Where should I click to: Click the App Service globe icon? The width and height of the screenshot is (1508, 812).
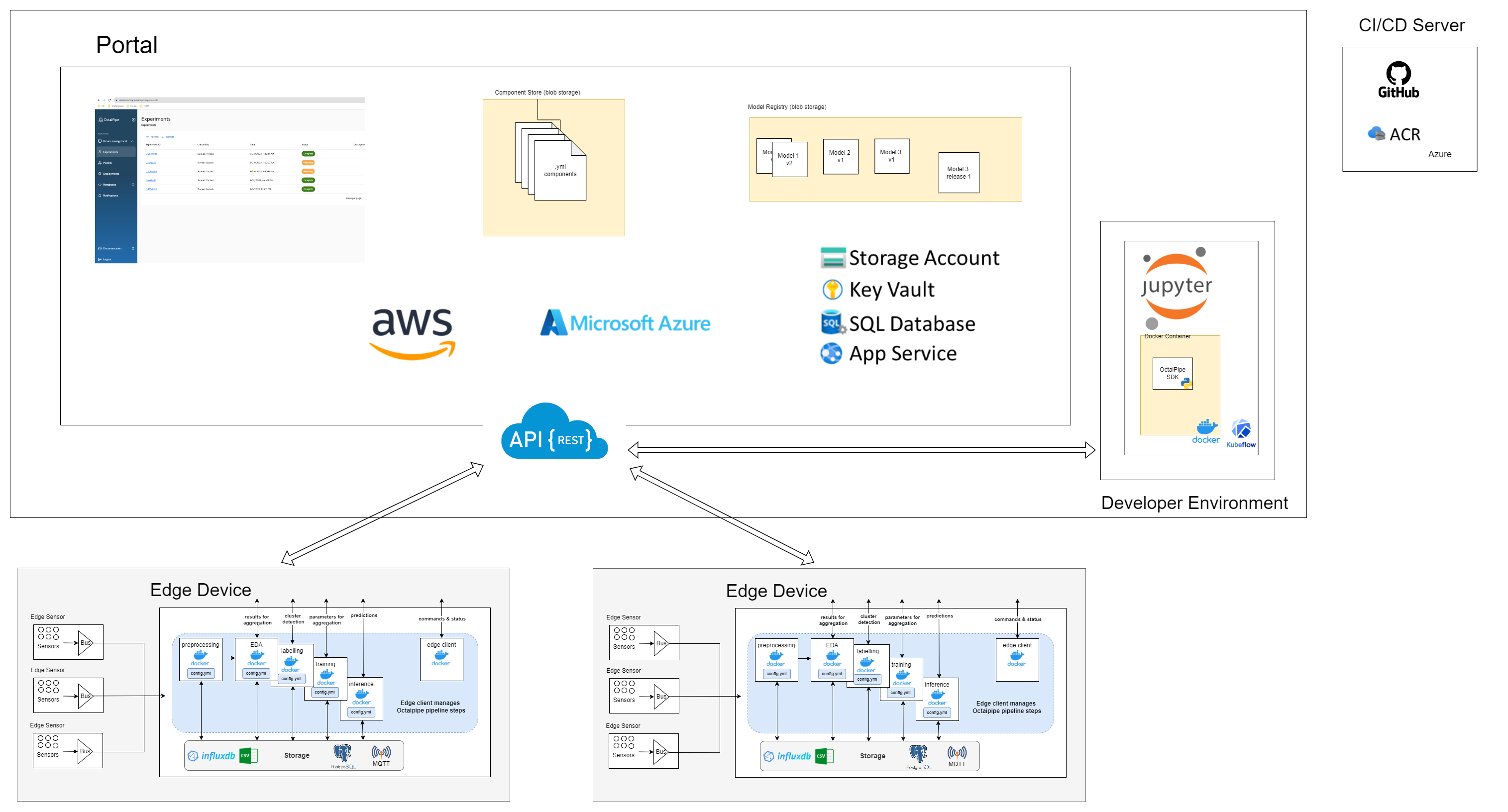(831, 353)
